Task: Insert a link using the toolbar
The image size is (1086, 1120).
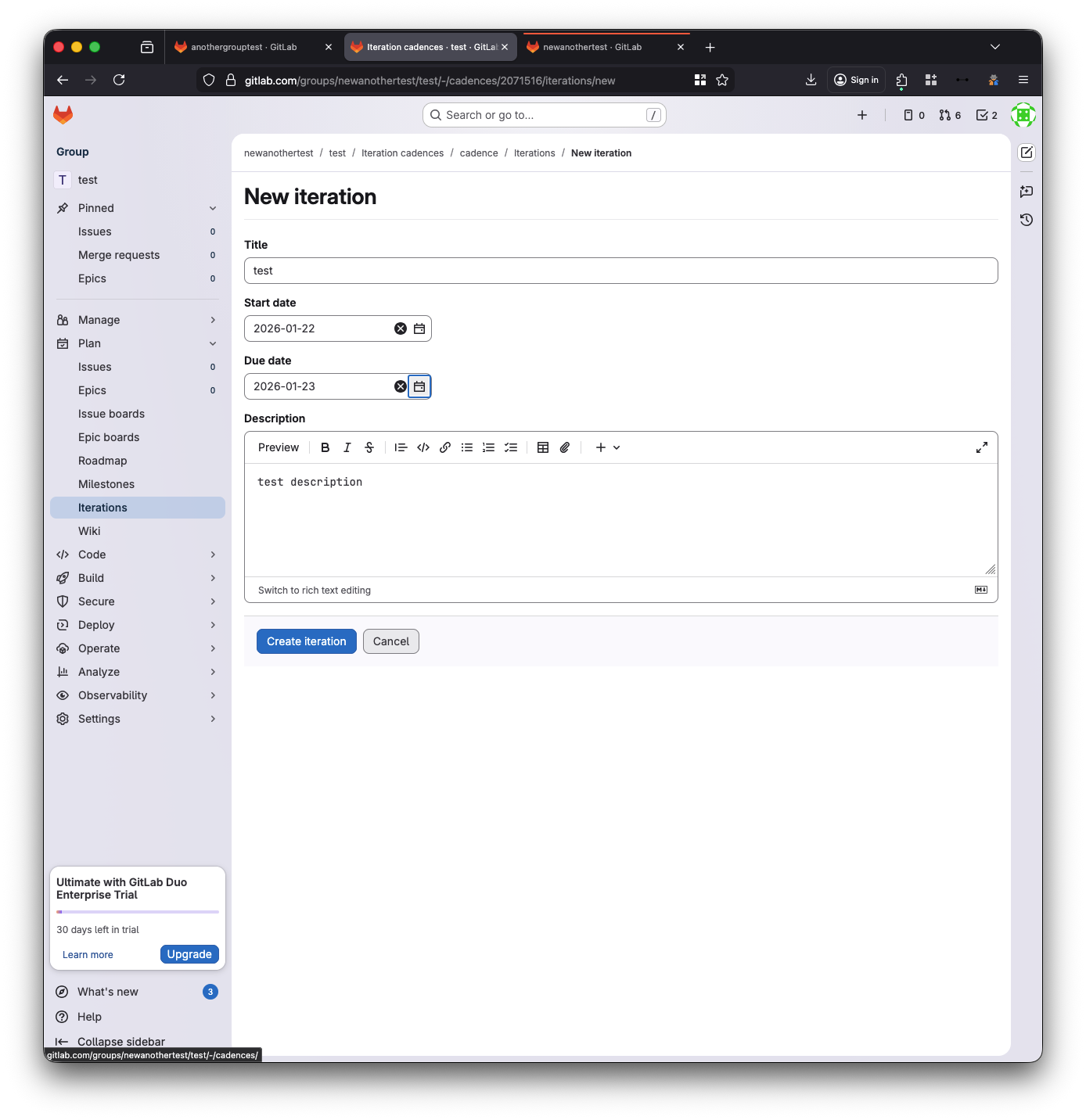Action: point(445,447)
